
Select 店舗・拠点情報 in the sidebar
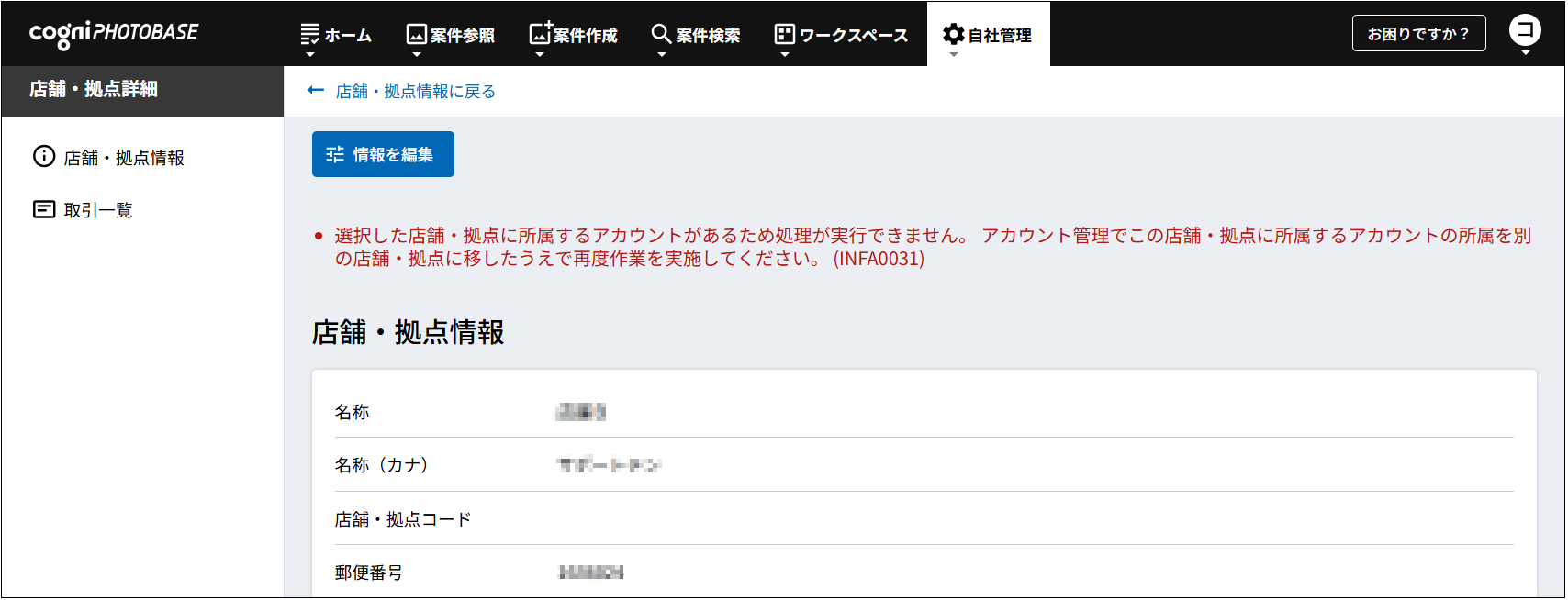tap(123, 158)
